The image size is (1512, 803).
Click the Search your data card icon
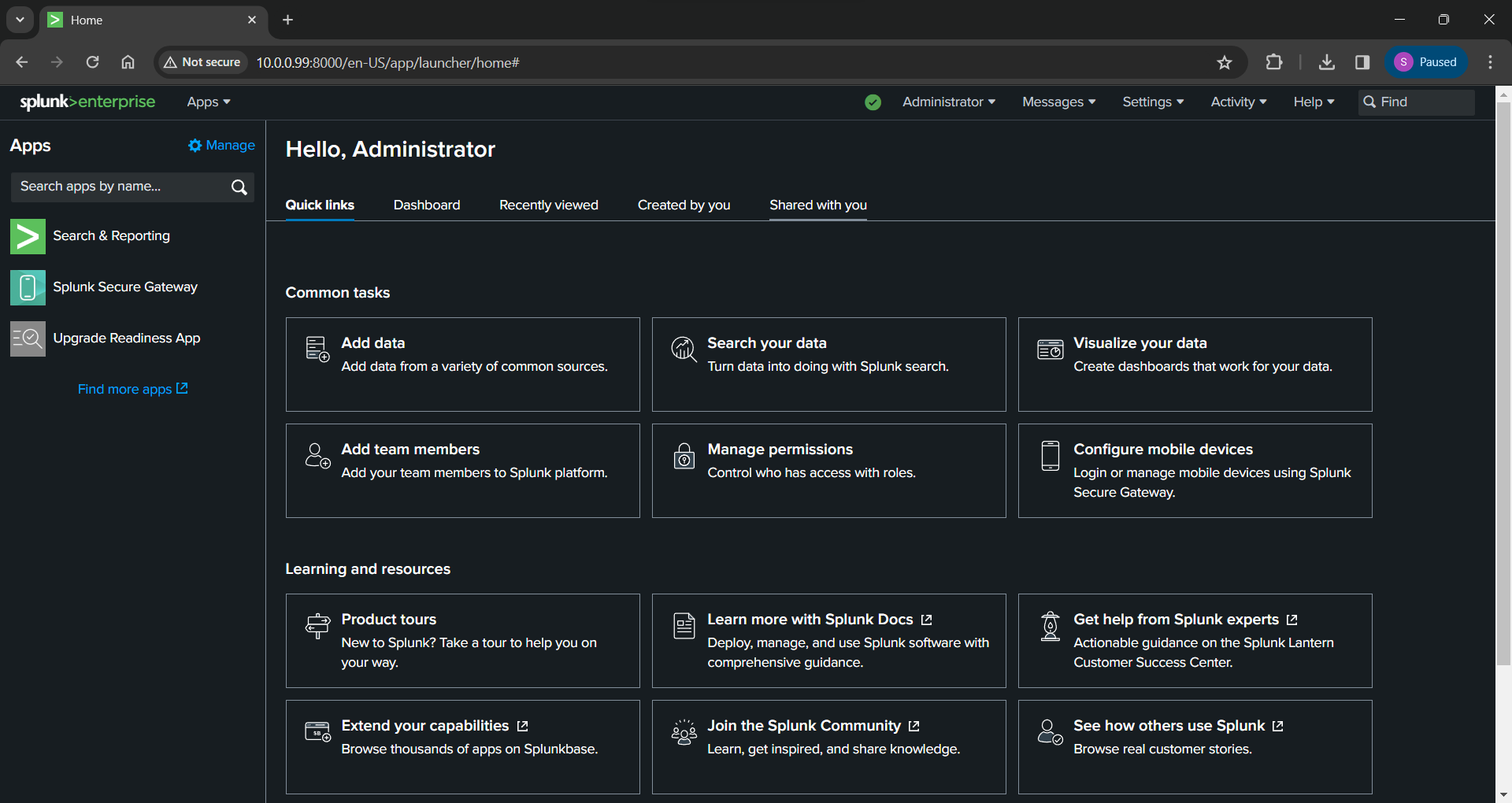pos(684,349)
